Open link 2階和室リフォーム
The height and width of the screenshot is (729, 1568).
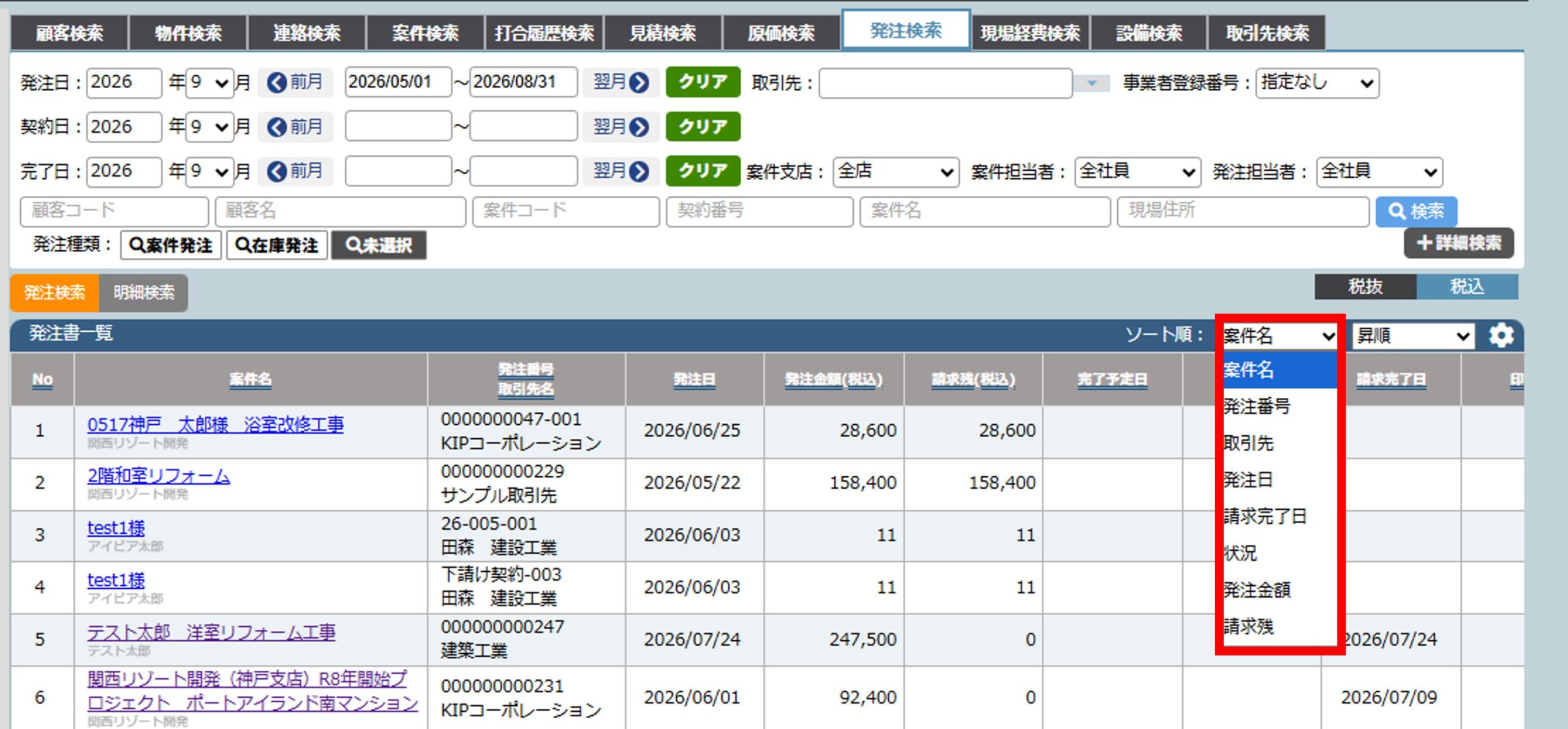click(x=159, y=476)
